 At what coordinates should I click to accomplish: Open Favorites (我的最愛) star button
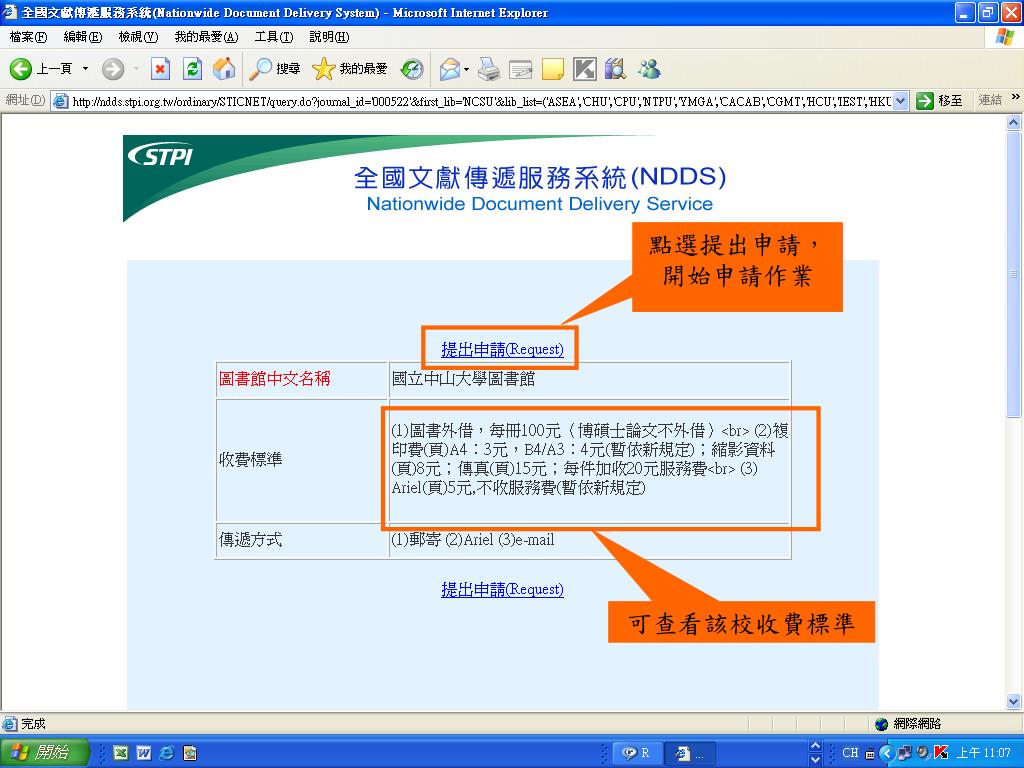click(x=349, y=69)
